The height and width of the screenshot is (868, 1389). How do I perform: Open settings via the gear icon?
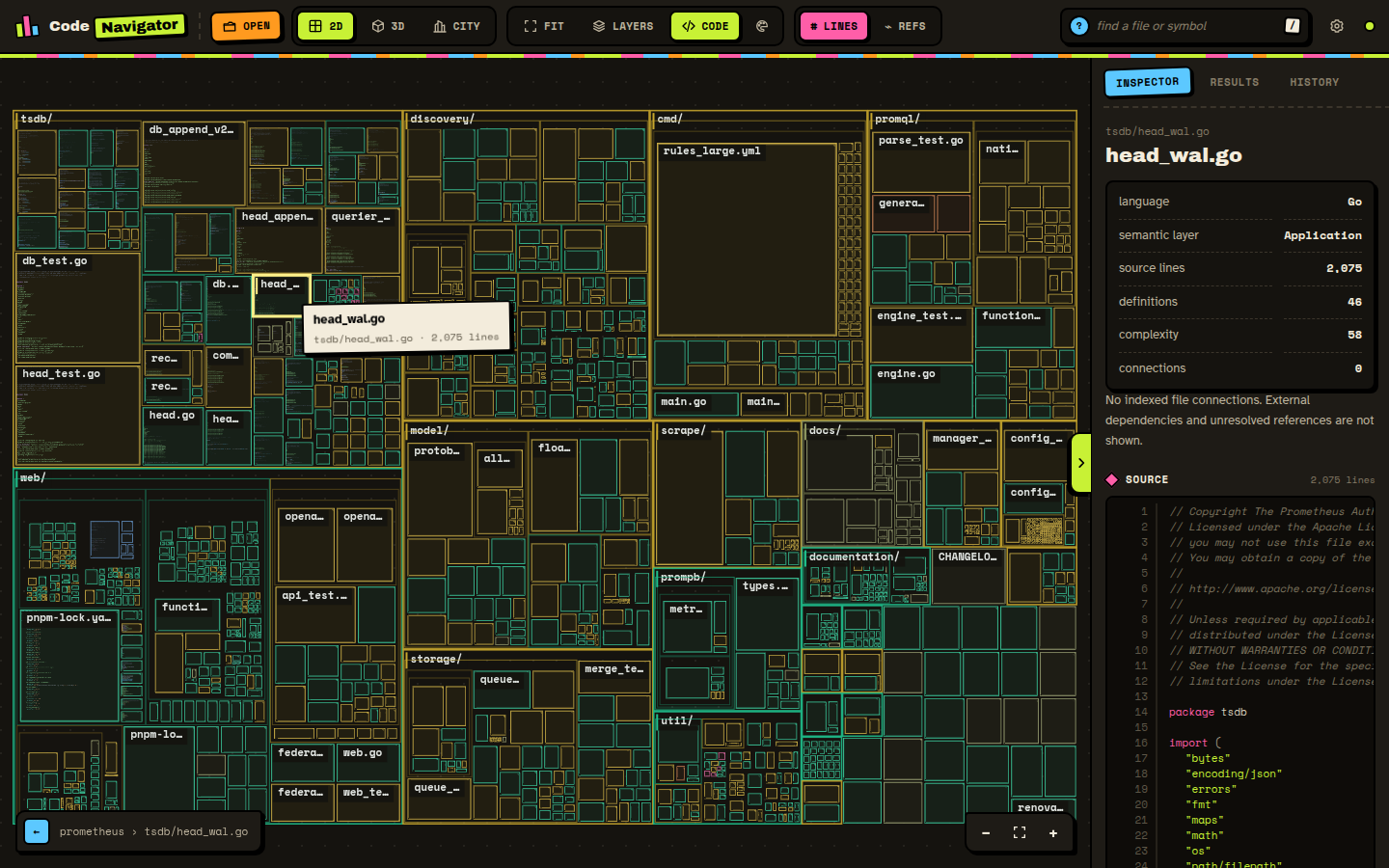click(x=1337, y=26)
